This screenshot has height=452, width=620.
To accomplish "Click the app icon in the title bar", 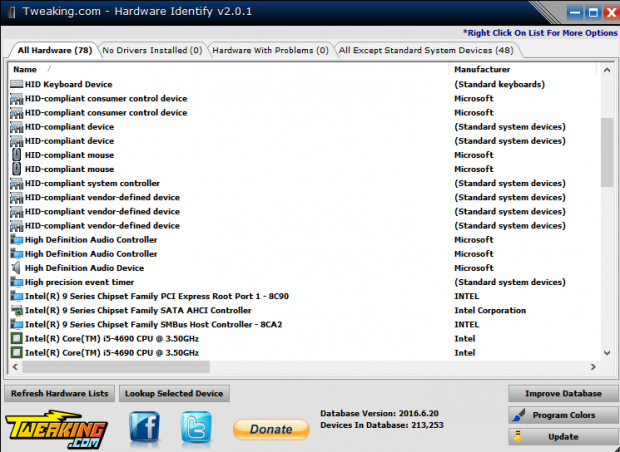I will (x=11, y=12).
